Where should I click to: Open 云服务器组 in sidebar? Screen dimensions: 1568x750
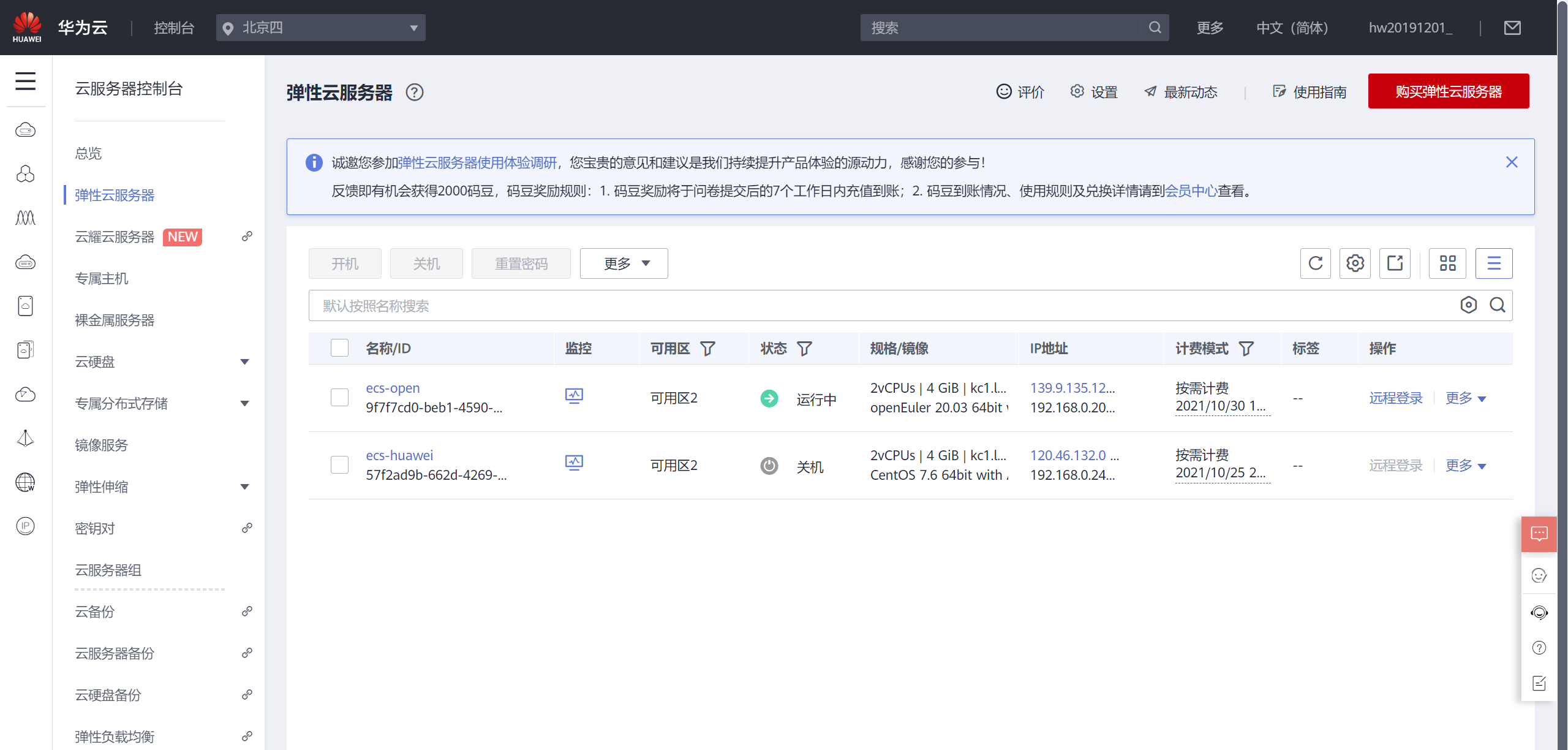coord(108,570)
